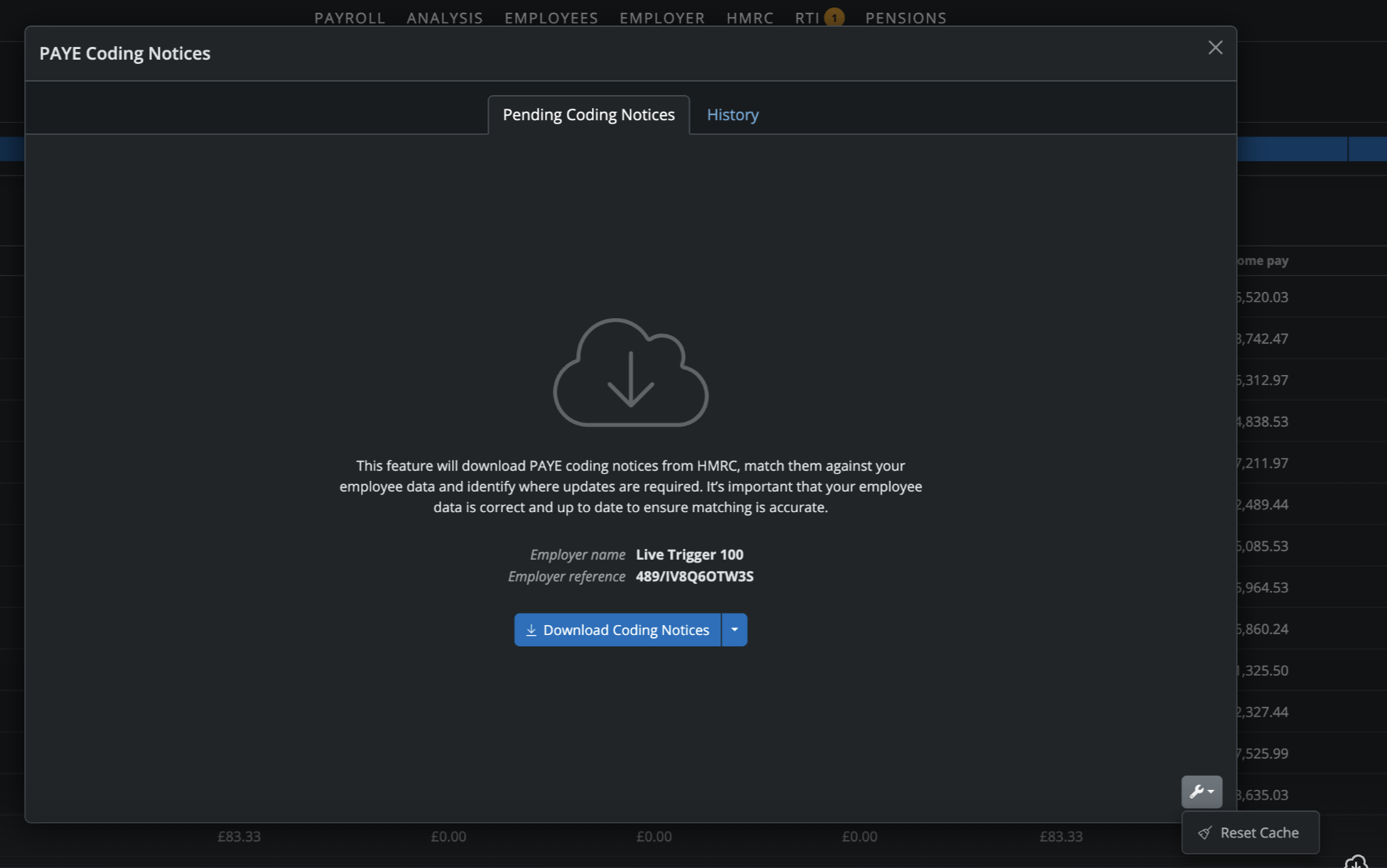Click the employer reference 489/IV8Q6OTW3S
The image size is (1387, 868).
694,576
